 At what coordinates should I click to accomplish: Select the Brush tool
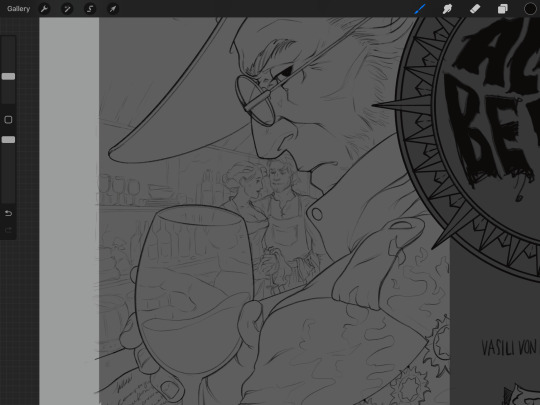point(420,9)
